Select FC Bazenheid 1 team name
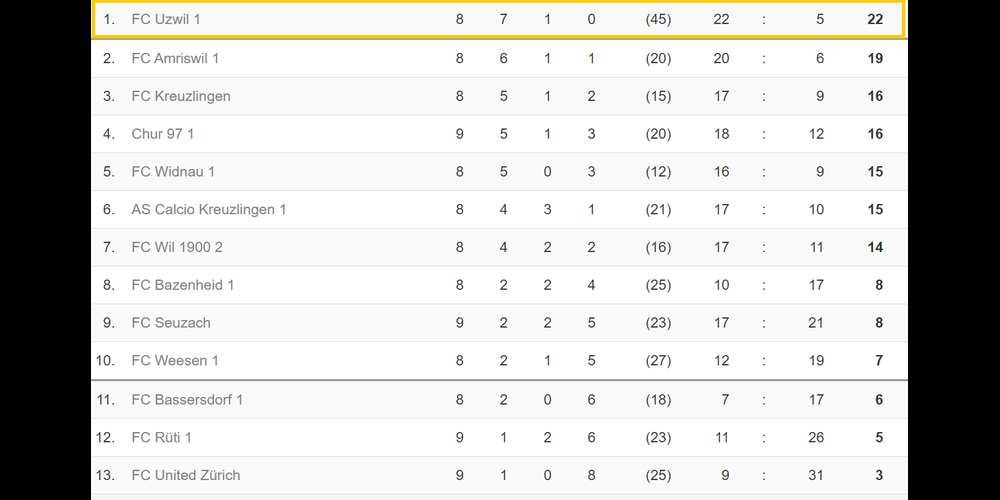 [183, 285]
